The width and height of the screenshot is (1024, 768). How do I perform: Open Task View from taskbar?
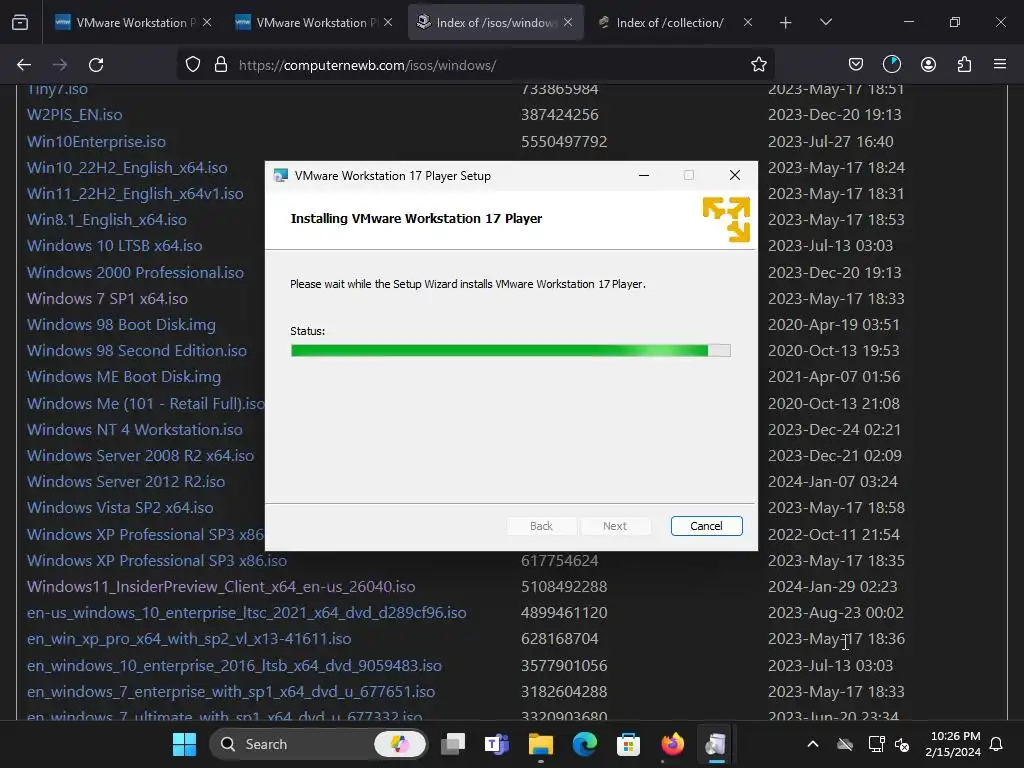(x=453, y=744)
